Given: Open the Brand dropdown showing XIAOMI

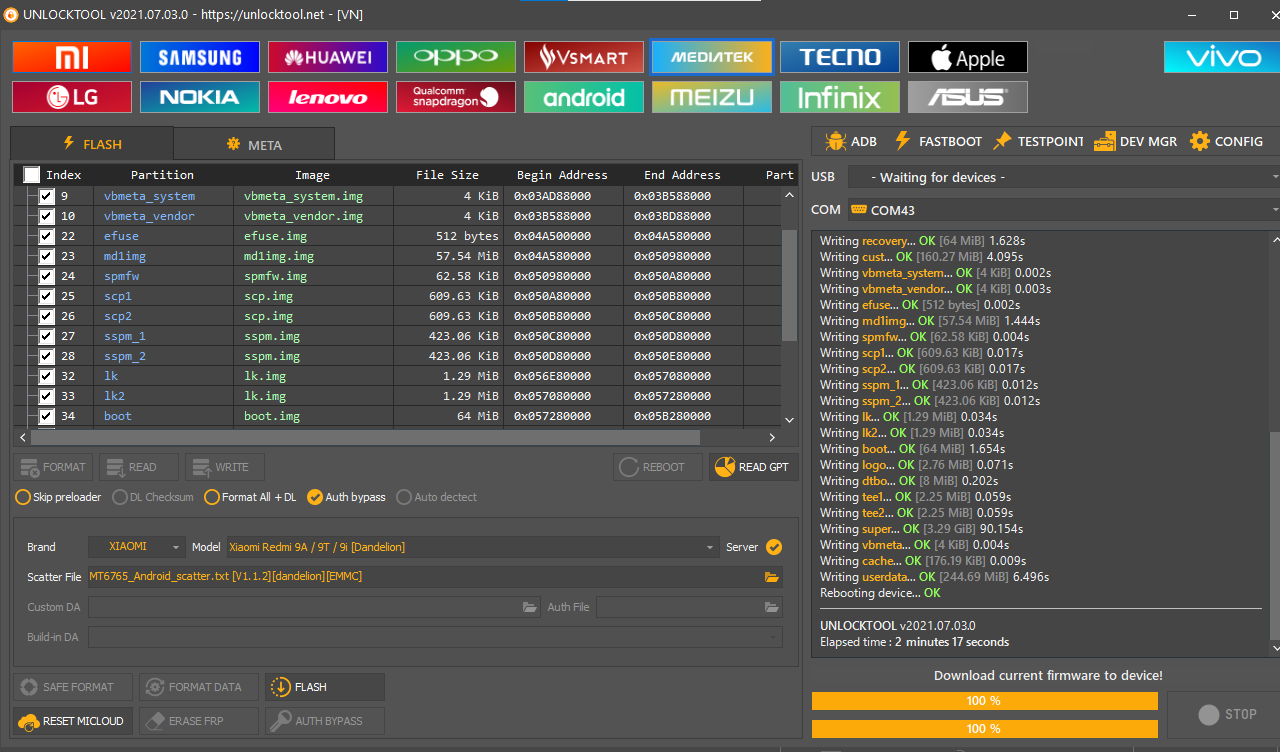Looking at the screenshot, I should pos(137,547).
